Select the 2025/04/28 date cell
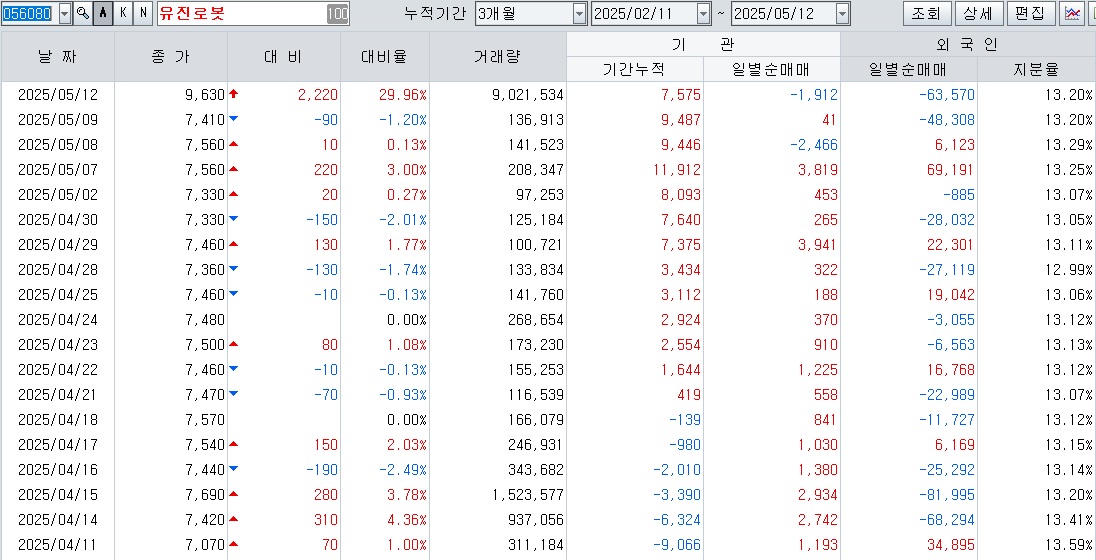This screenshot has height=560, width=1096. tap(58, 270)
